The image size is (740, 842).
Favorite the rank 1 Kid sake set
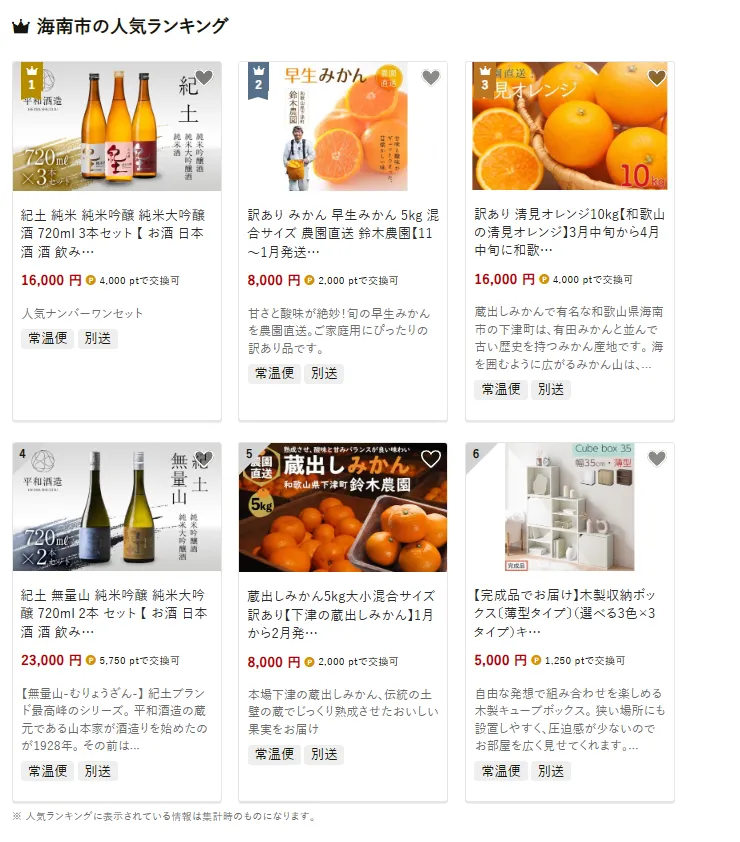(x=204, y=78)
